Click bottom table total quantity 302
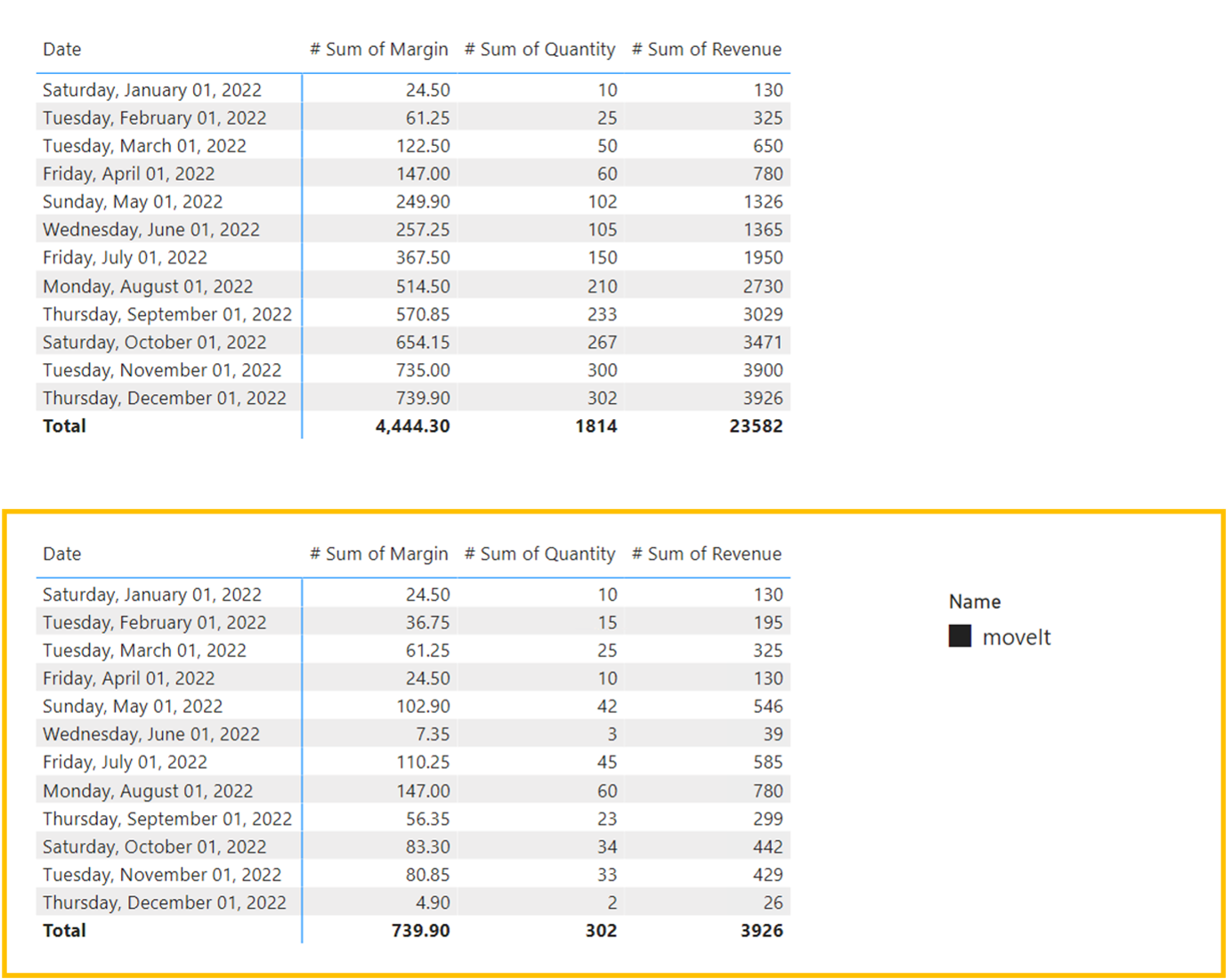 [601, 930]
